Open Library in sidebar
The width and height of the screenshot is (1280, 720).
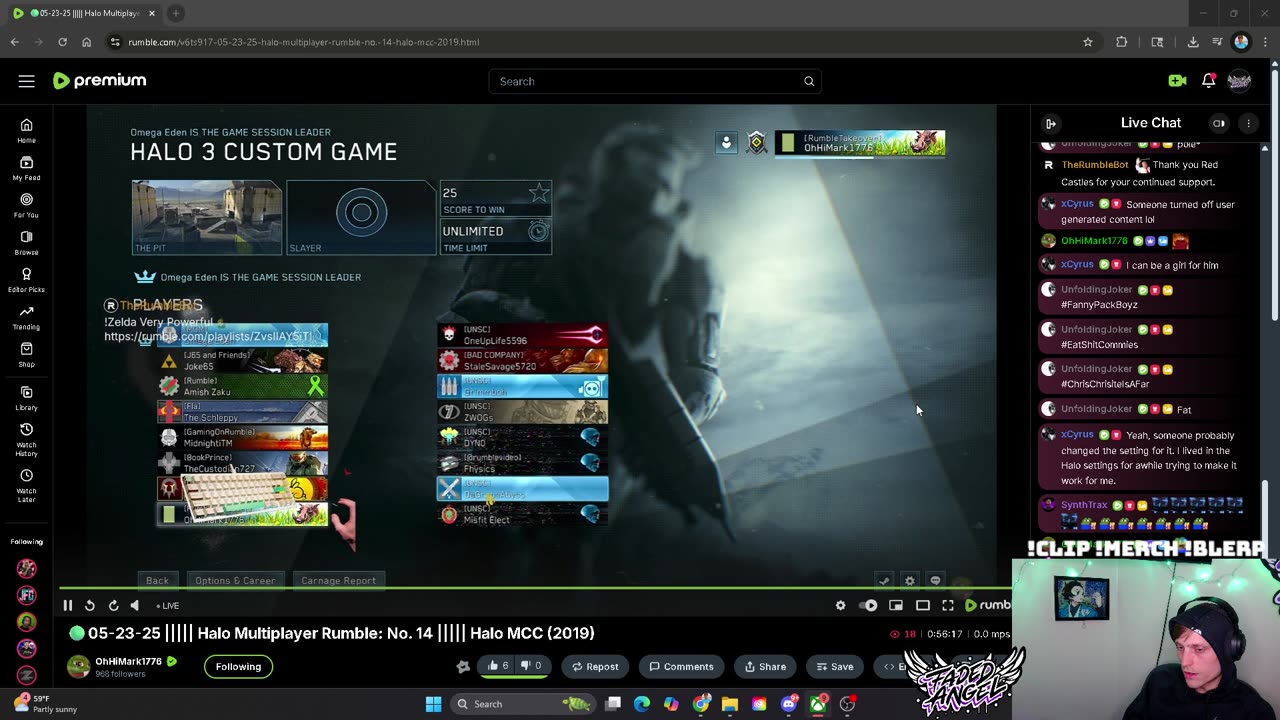tap(26, 398)
